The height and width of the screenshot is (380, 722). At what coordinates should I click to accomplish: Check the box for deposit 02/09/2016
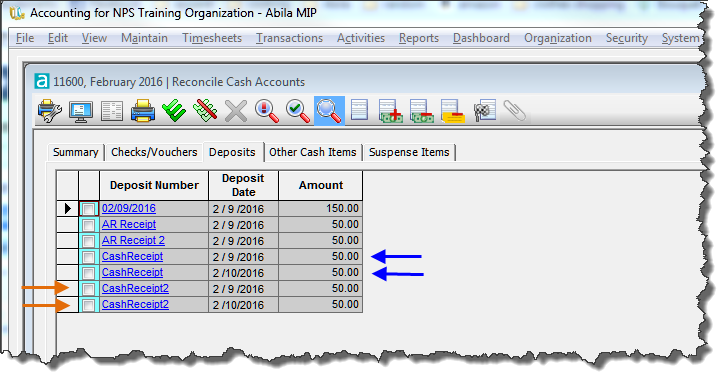[x=89, y=209]
